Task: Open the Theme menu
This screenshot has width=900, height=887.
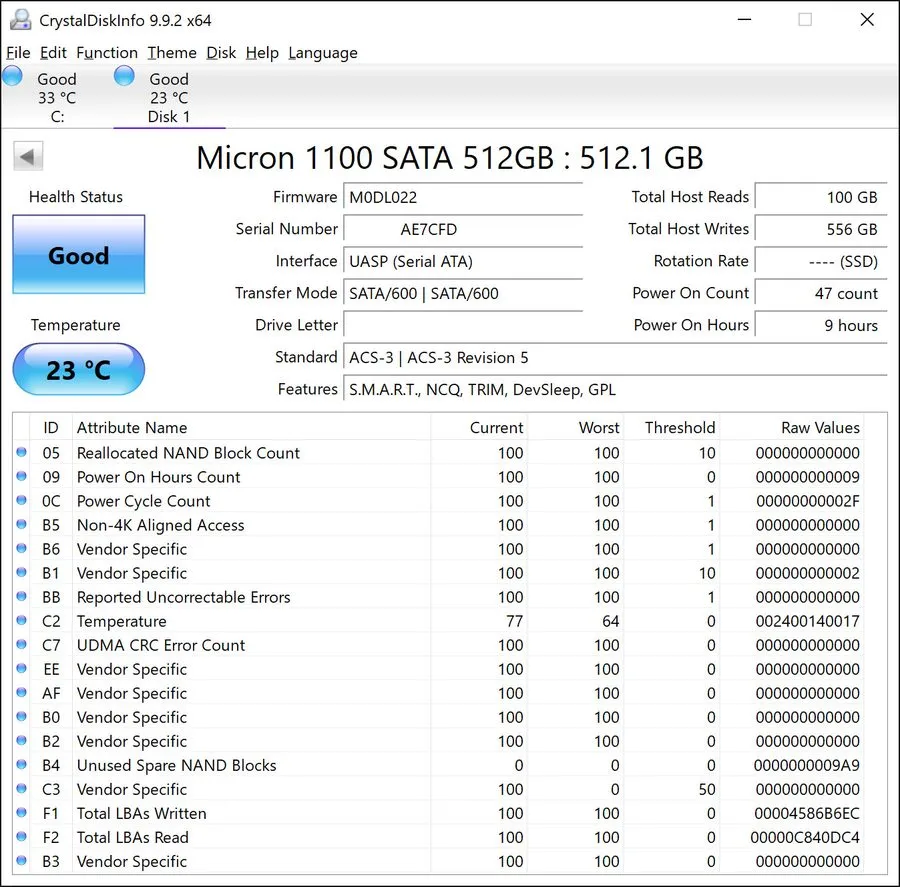Action: coord(172,53)
